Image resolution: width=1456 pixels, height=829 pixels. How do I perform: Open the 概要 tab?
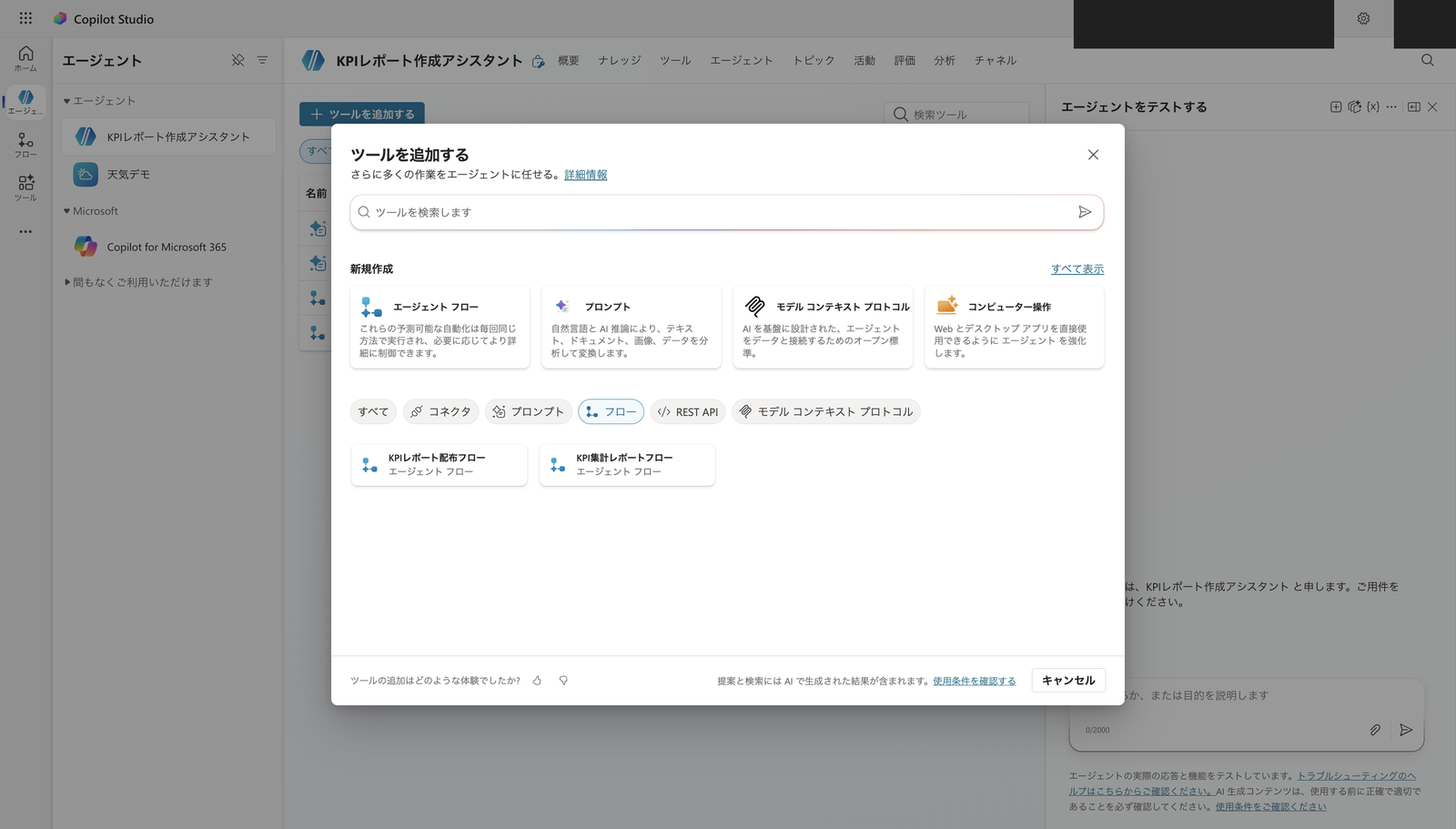569,60
